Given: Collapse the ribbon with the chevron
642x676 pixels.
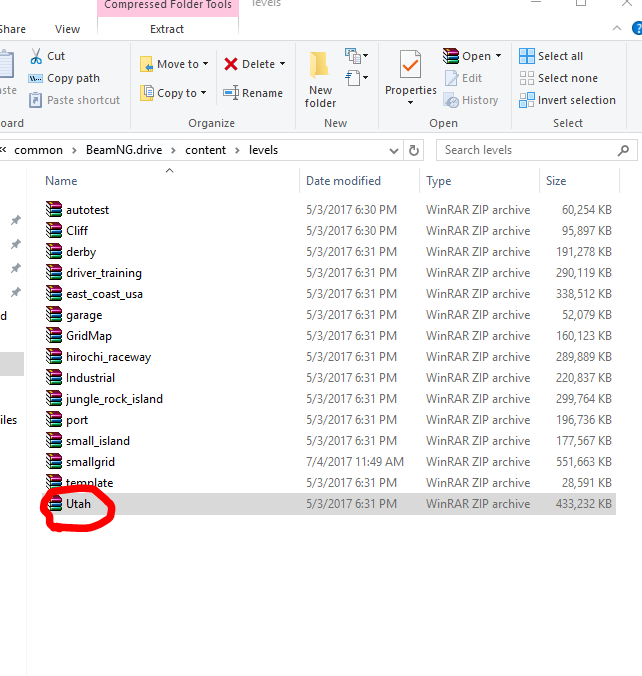Looking at the screenshot, I should tap(617, 28).
